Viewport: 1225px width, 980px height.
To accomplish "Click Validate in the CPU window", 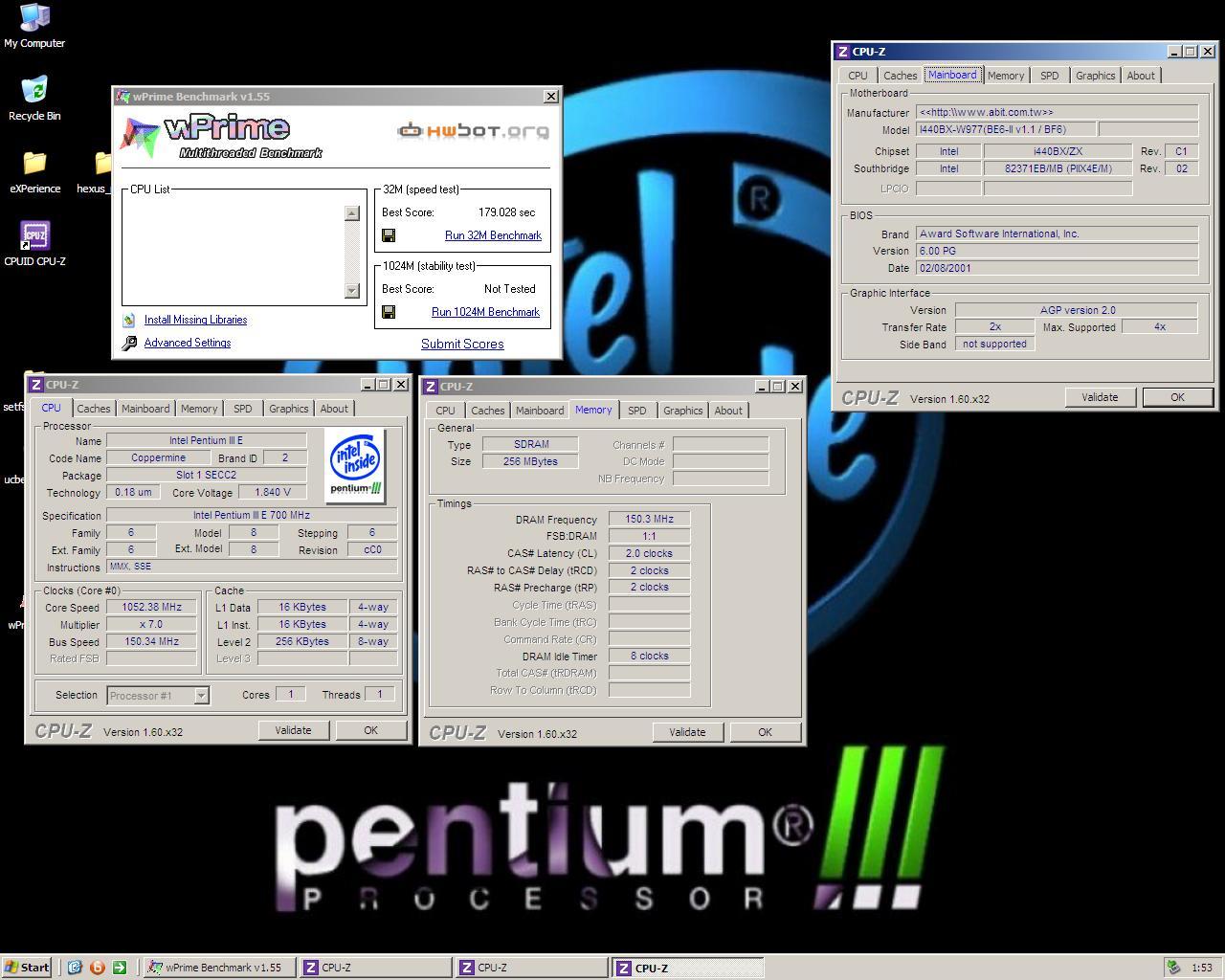I will tap(293, 730).
